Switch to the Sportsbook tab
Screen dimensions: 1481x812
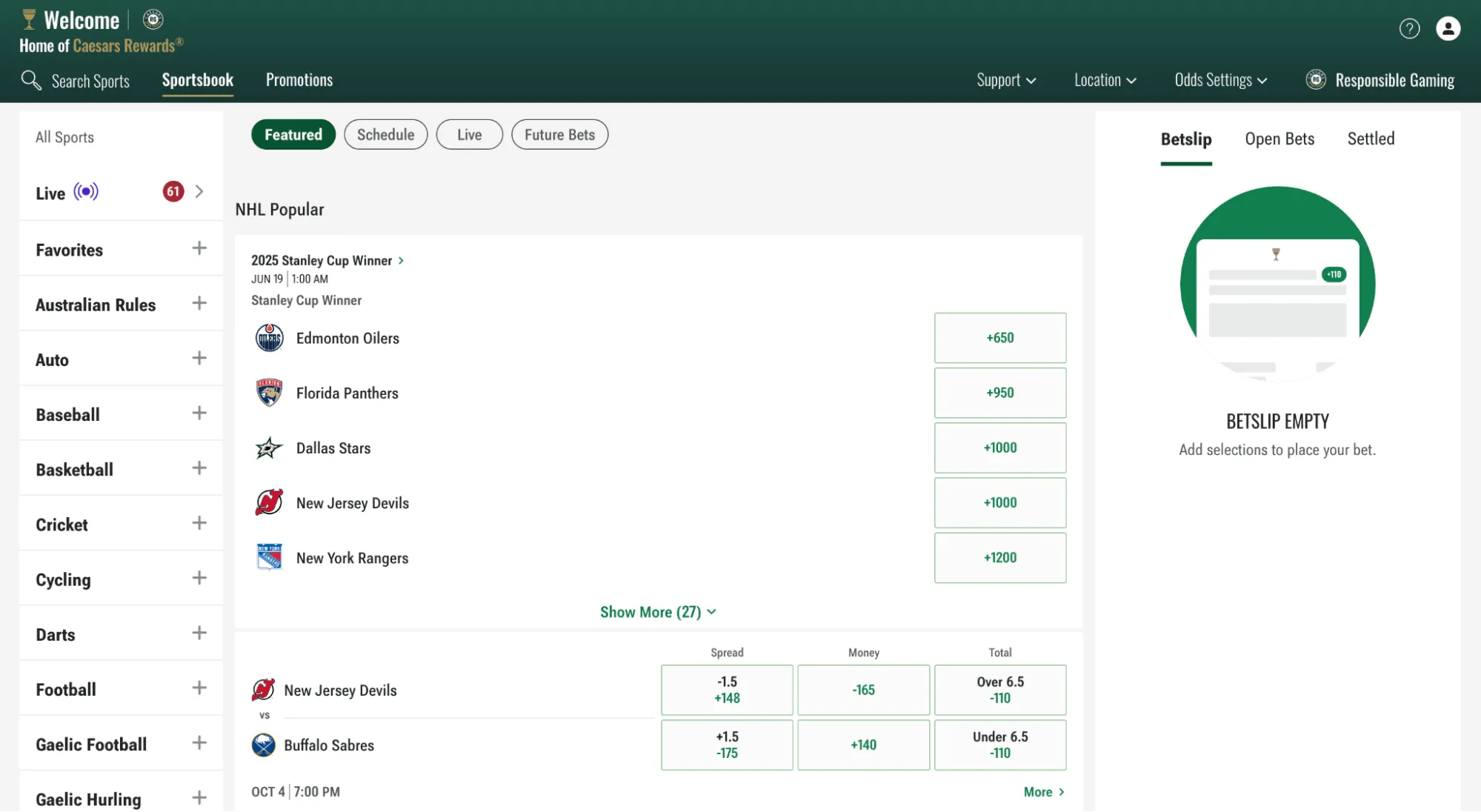click(x=198, y=80)
